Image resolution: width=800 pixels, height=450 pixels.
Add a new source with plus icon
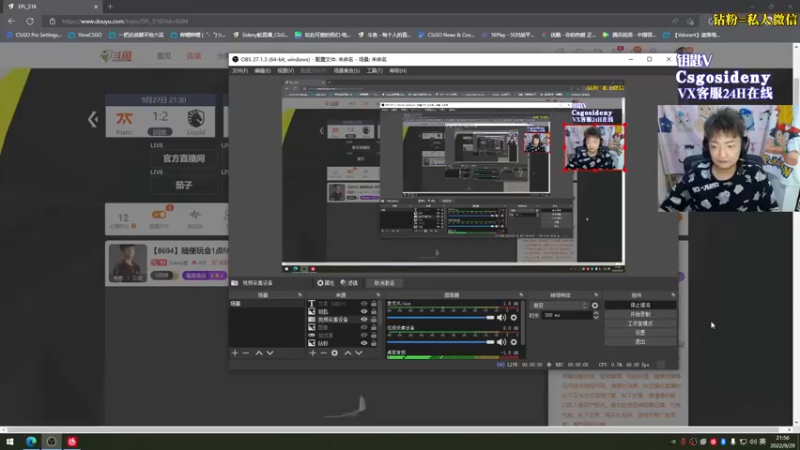(x=313, y=353)
